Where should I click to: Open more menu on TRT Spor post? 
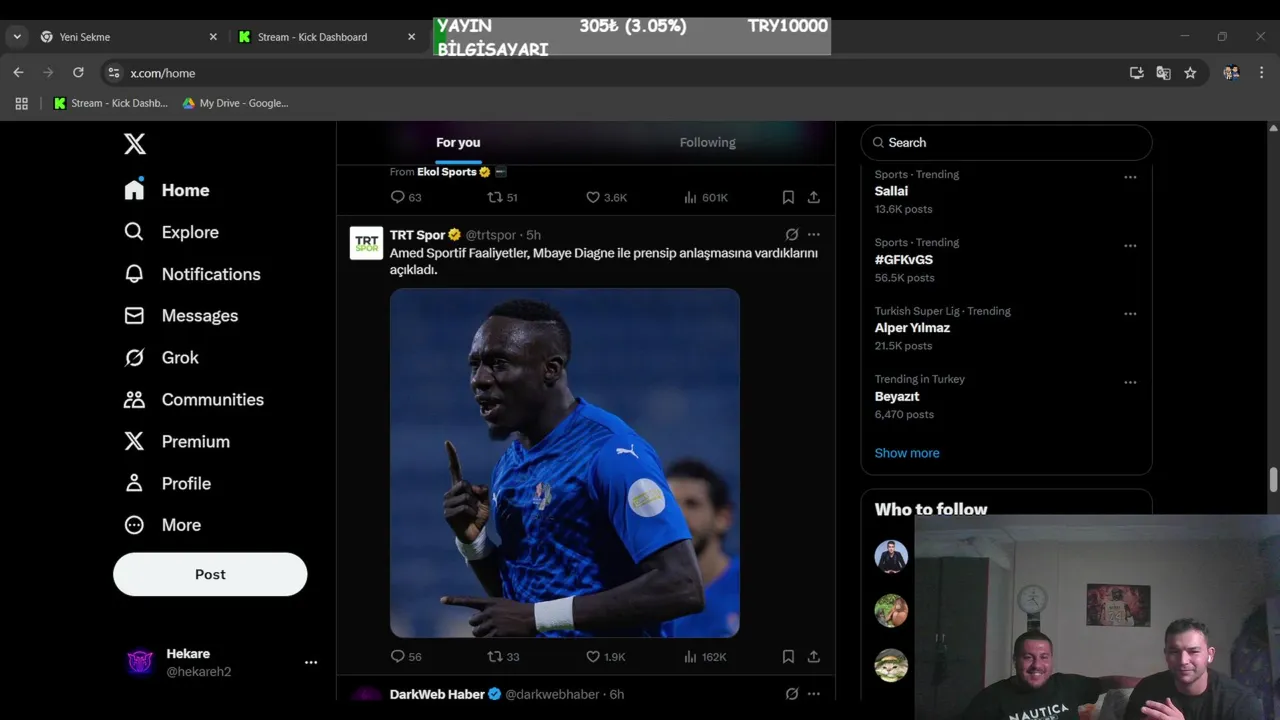pos(814,235)
